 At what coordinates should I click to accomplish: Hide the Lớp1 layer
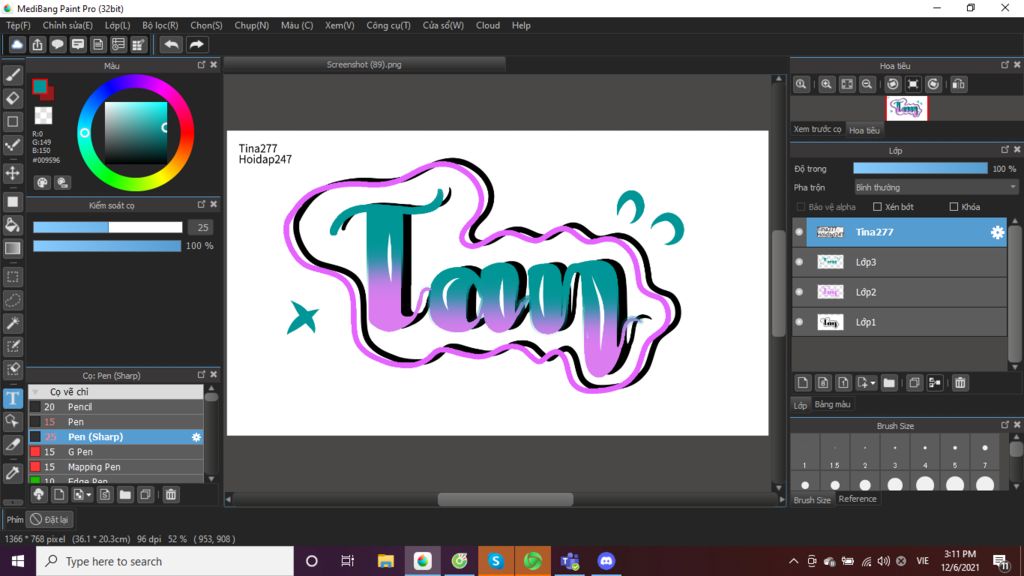tap(799, 322)
